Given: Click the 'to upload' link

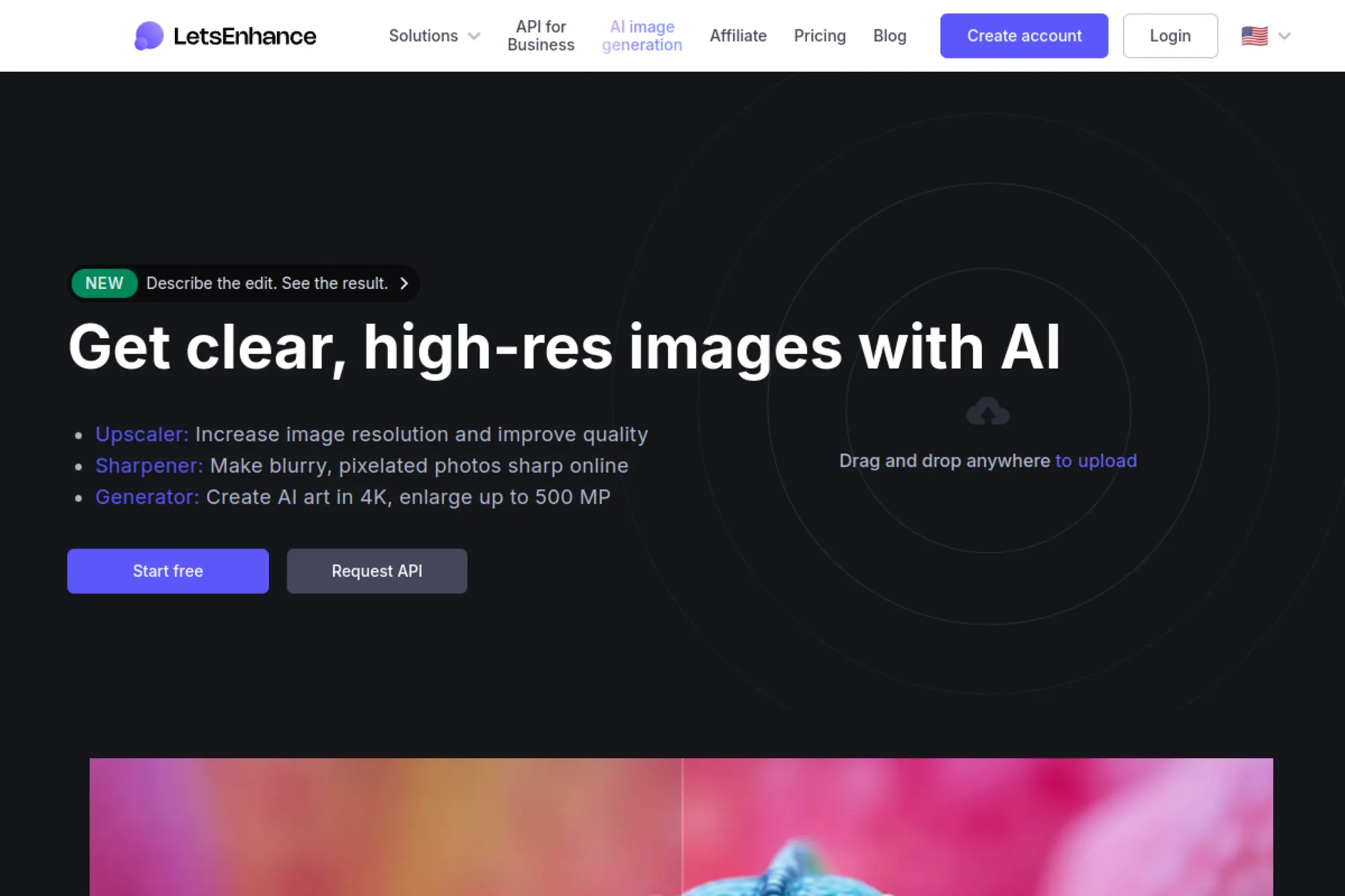Looking at the screenshot, I should click(1096, 460).
